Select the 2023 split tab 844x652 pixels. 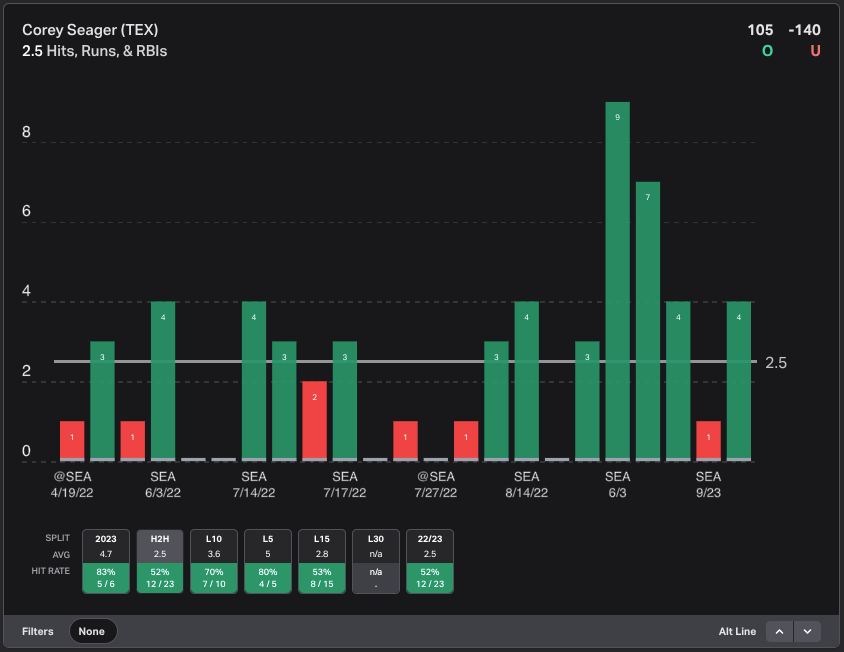pos(106,561)
